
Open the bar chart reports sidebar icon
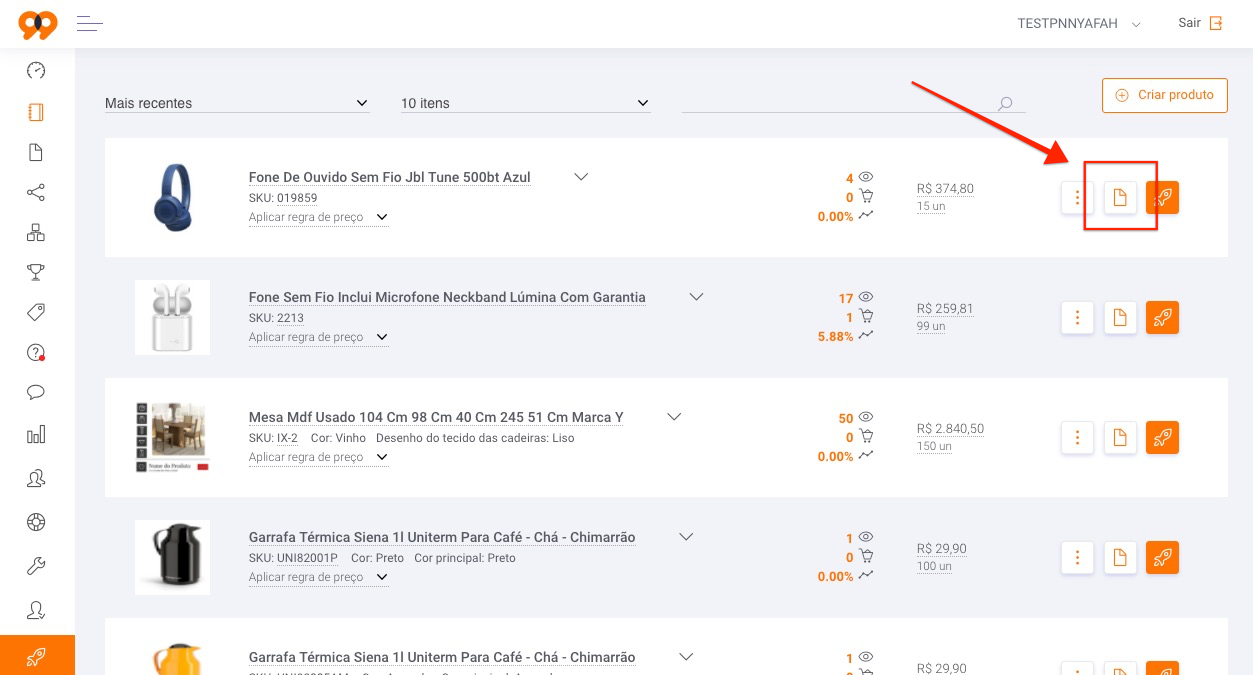pyautogui.click(x=36, y=434)
